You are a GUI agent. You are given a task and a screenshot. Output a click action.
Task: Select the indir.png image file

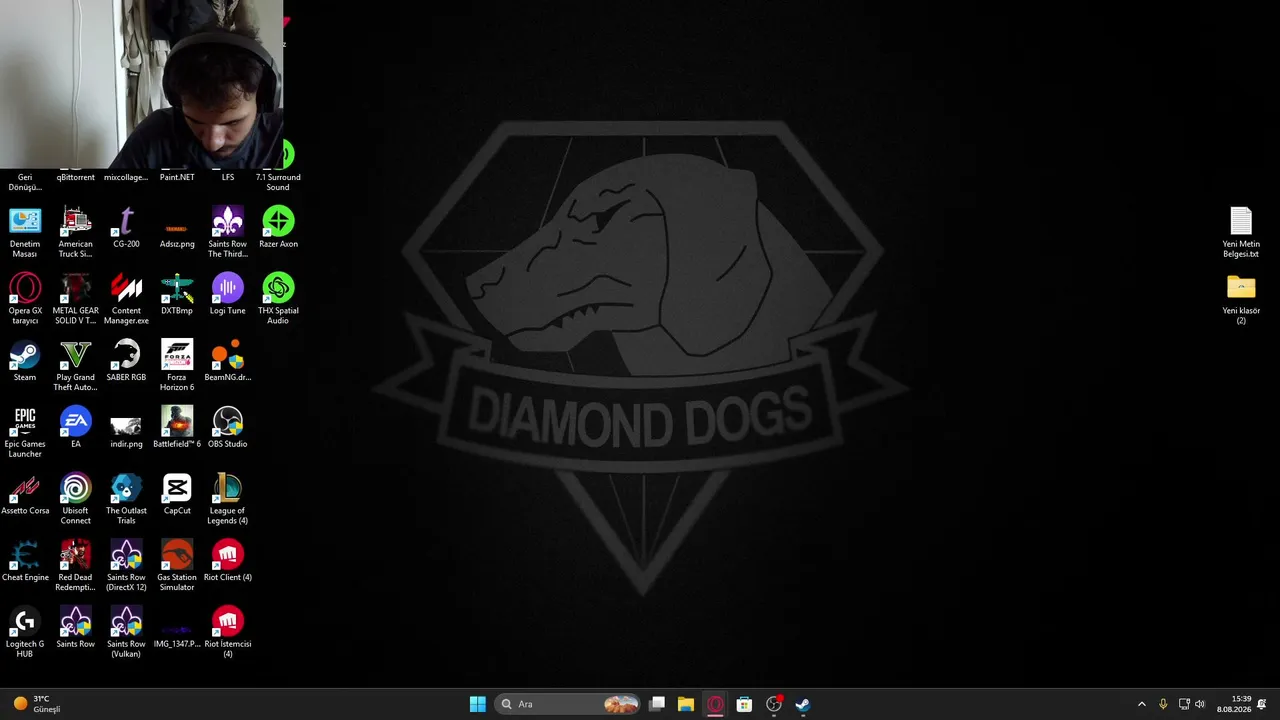126,428
